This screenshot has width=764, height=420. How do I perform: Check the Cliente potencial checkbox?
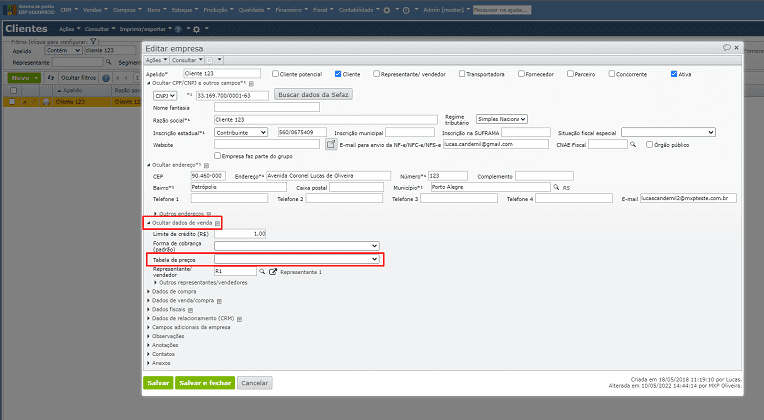pyautogui.click(x=275, y=74)
